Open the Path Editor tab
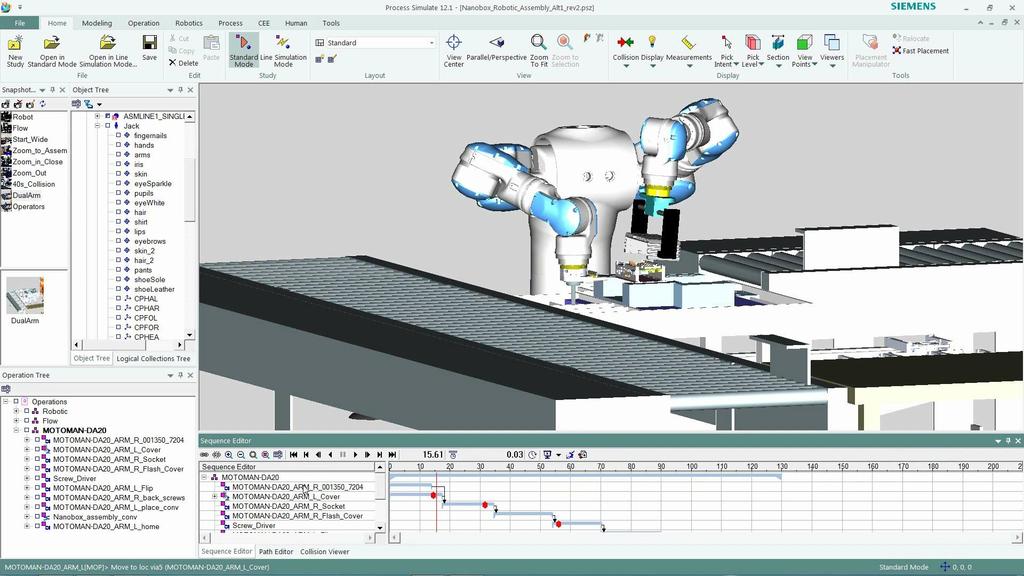Image resolution: width=1024 pixels, height=576 pixels. 276,552
